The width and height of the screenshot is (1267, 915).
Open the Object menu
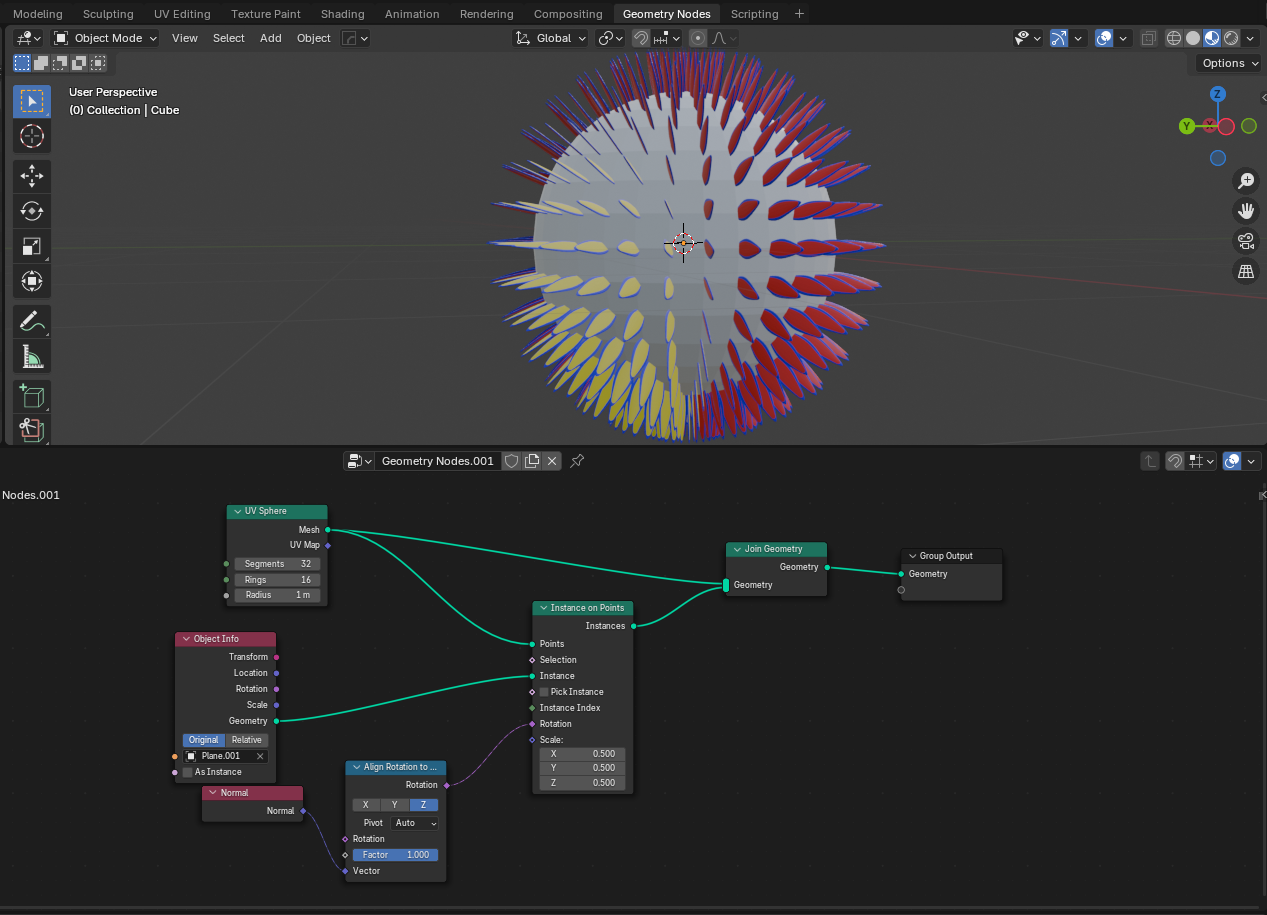[x=314, y=38]
